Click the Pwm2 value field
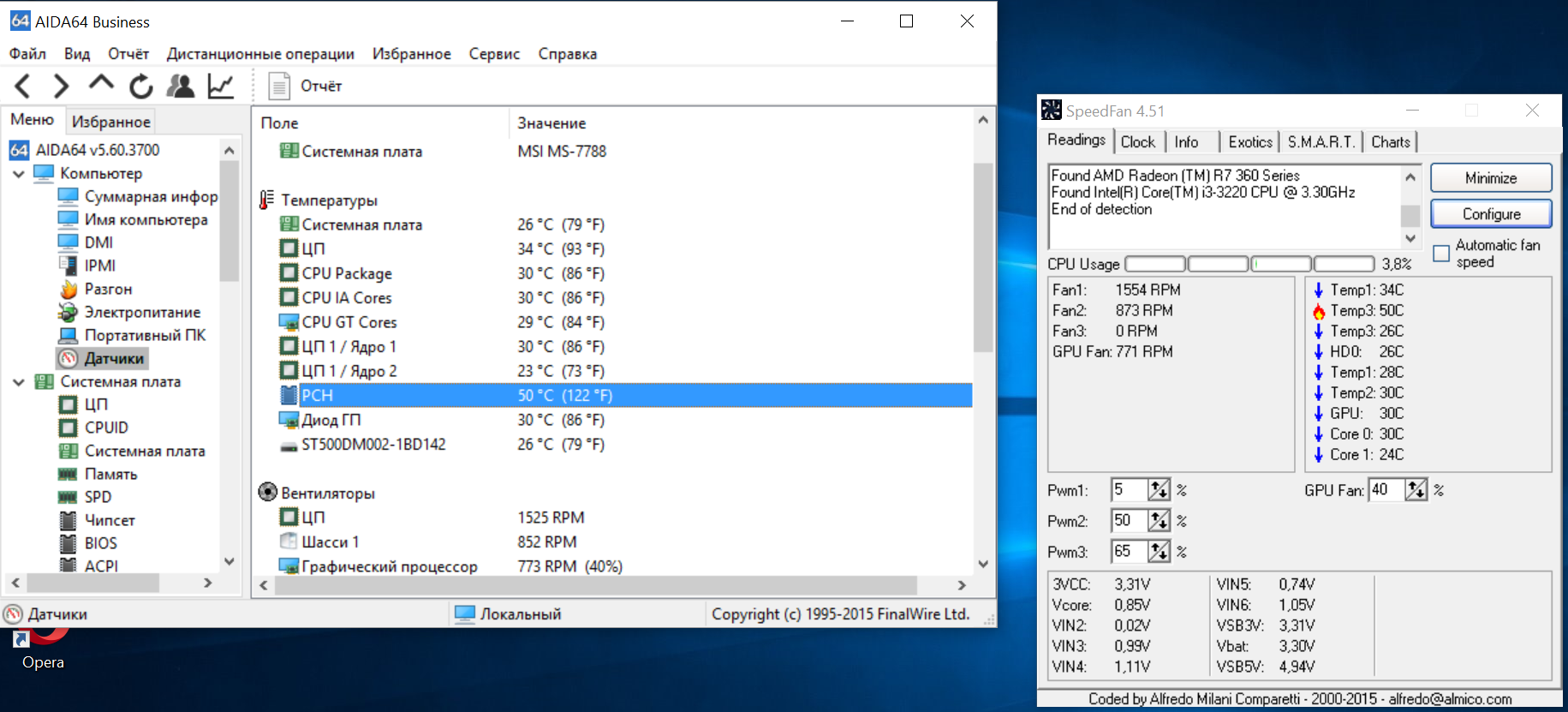Viewport: 1568px width, 712px height. click(x=1129, y=521)
